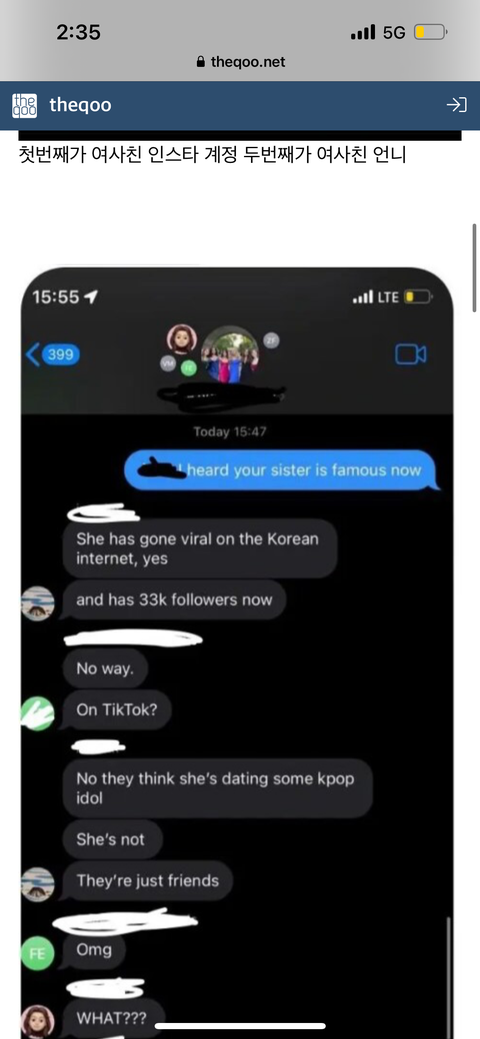The image size is (480, 1039).
Task: Select theqoo.net address bar
Action: [240, 62]
